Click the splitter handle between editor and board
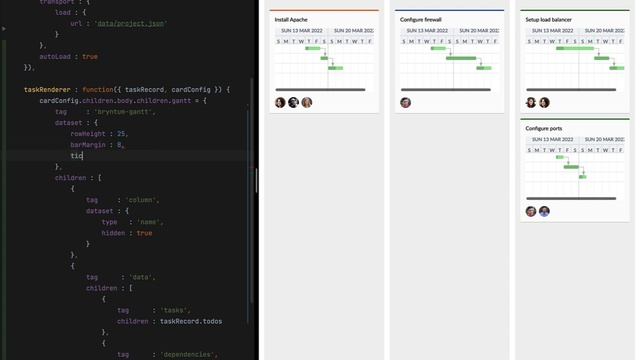Viewport: 640px width, 360px height. [x=256, y=180]
